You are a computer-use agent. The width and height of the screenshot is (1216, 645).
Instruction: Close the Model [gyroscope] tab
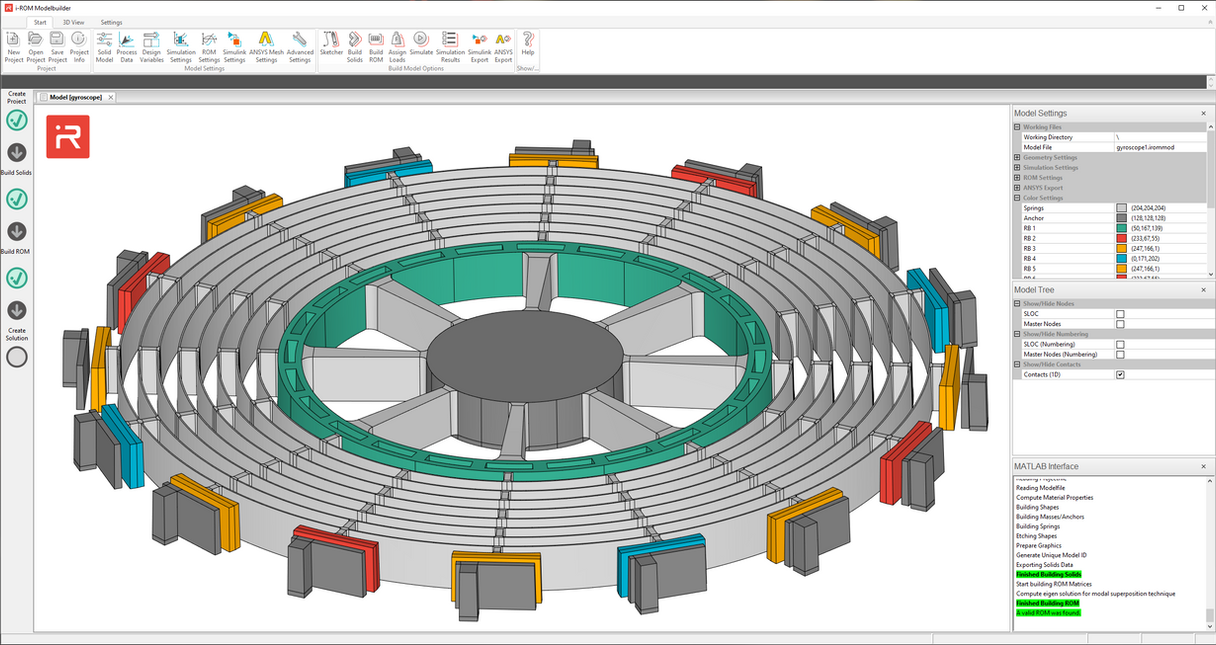(112, 97)
